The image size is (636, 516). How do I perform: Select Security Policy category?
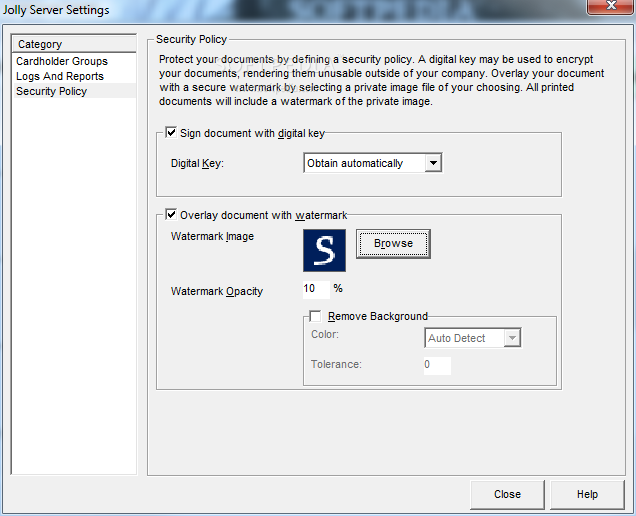[74, 91]
